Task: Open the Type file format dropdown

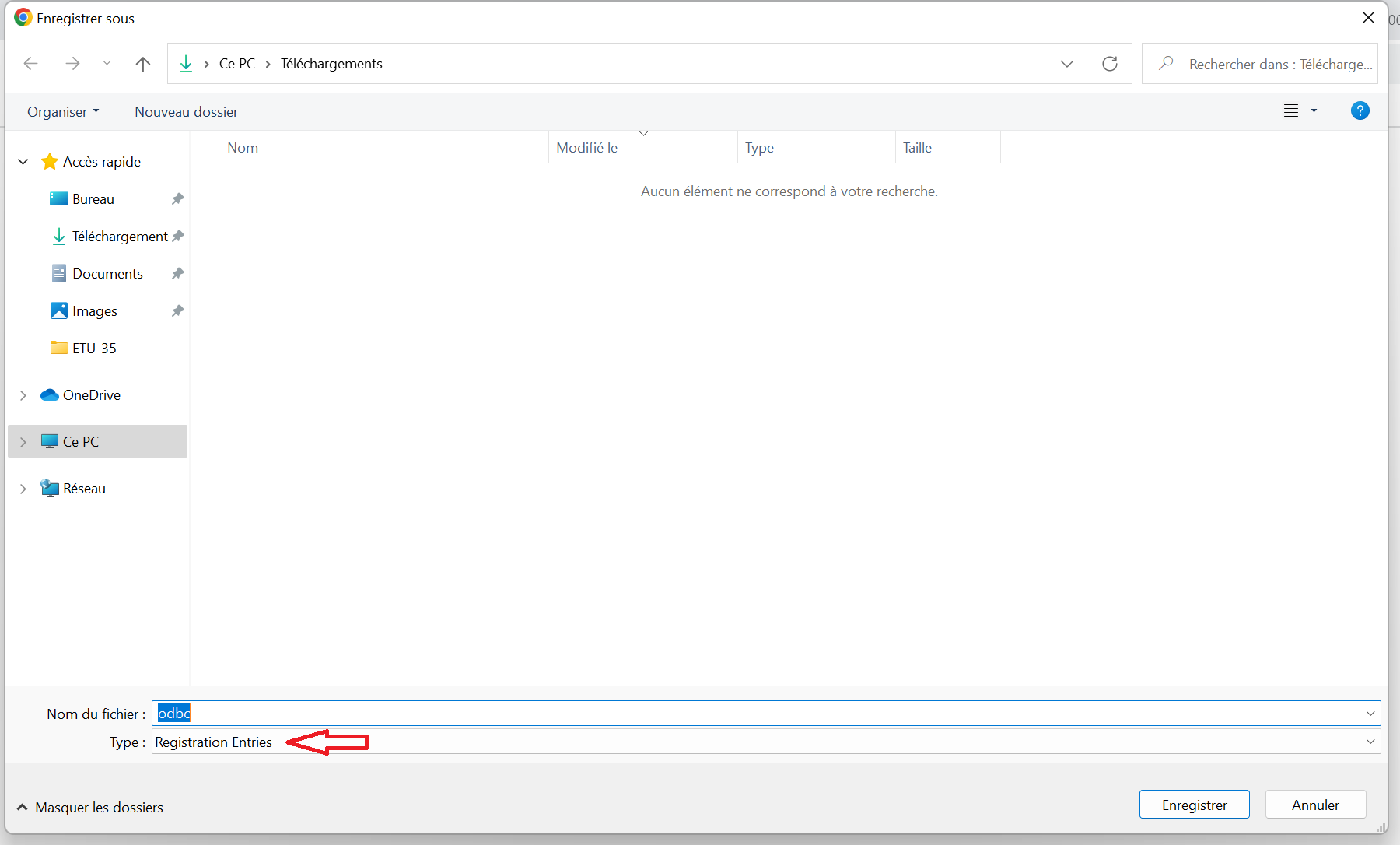Action: pos(1370,742)
